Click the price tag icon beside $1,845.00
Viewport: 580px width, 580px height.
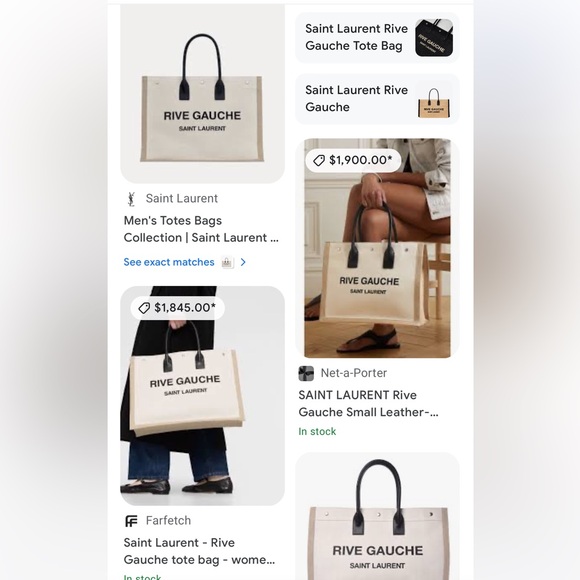click(144, 308)
